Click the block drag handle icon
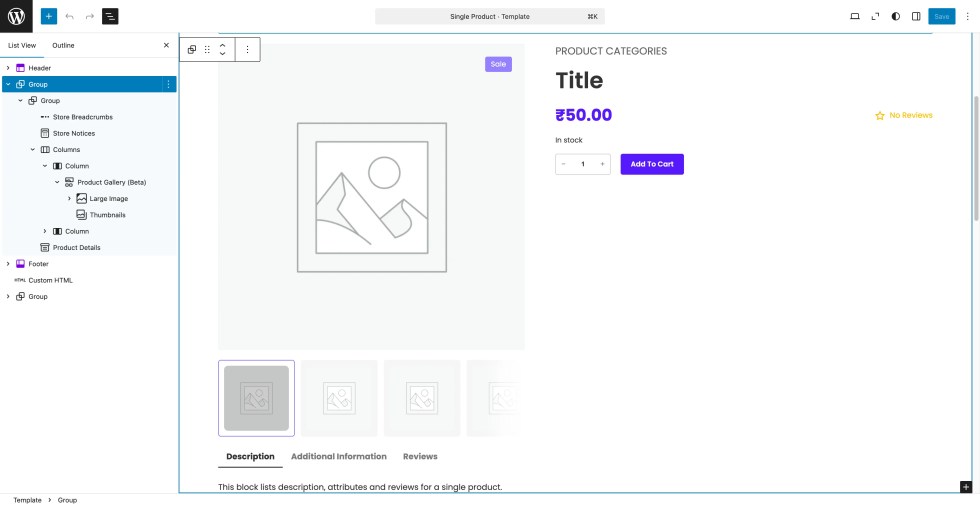The image size is (980, 506). tap(208, 49)
